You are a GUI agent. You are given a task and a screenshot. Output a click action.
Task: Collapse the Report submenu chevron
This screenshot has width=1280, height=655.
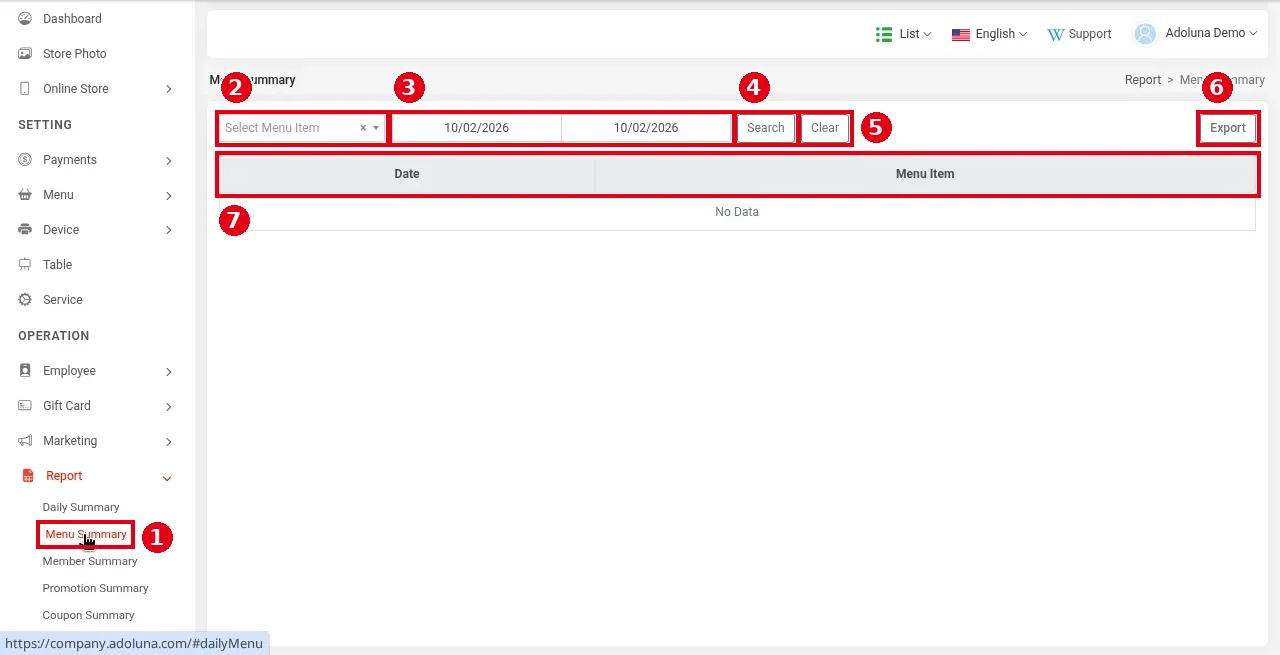(167, 477)
